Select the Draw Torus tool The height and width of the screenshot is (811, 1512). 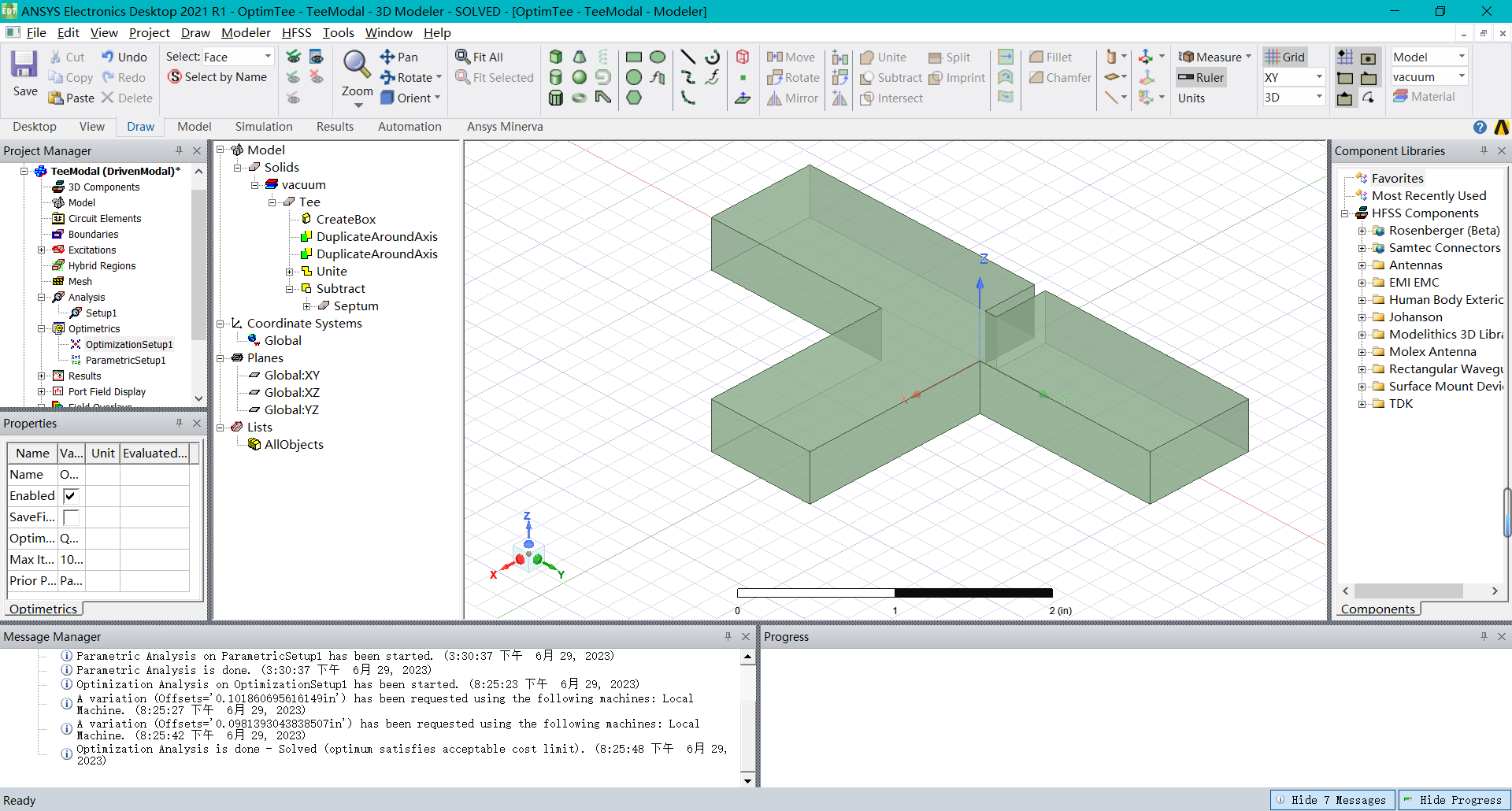(580, 98)
